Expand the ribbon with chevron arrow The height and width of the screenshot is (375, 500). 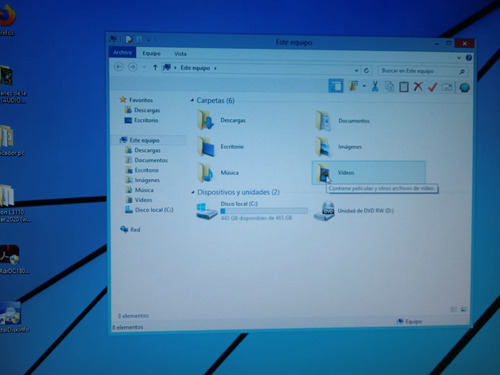pos(459,58)
